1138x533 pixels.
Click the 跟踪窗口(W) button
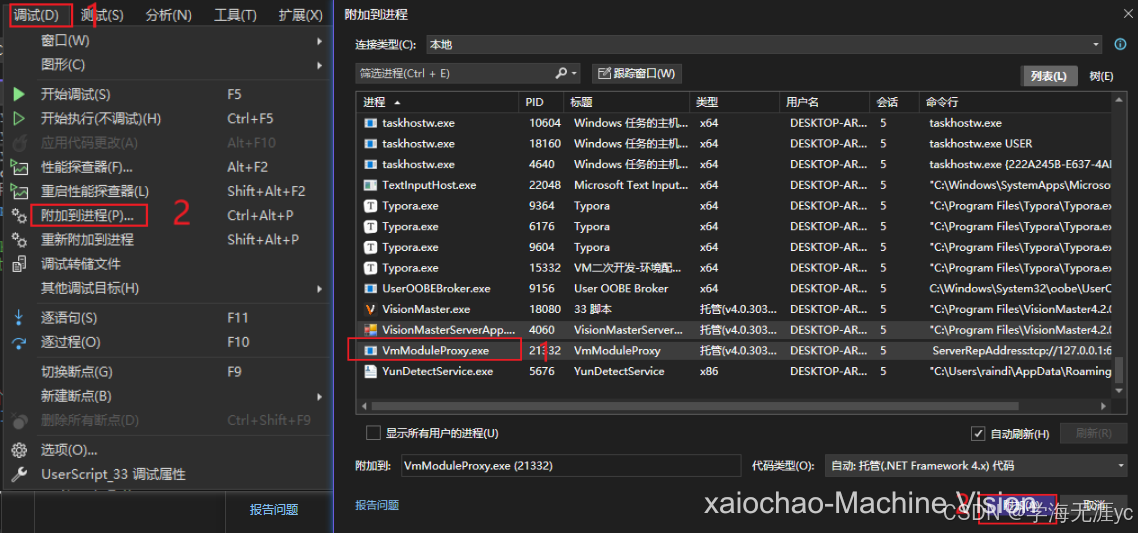(x=636, y=73)
